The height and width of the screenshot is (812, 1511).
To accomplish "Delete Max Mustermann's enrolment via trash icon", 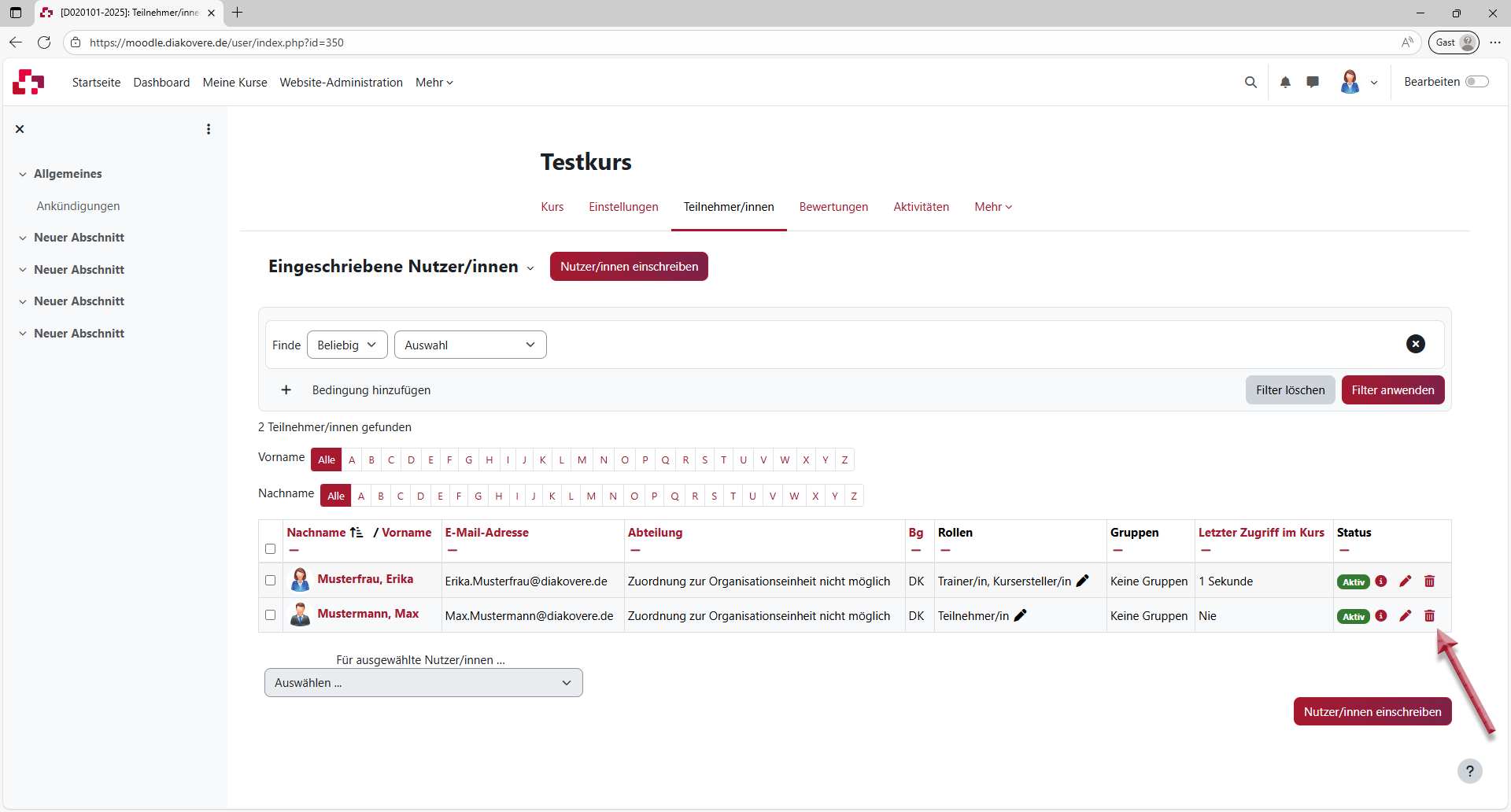I will click(x=1429, y=616).
